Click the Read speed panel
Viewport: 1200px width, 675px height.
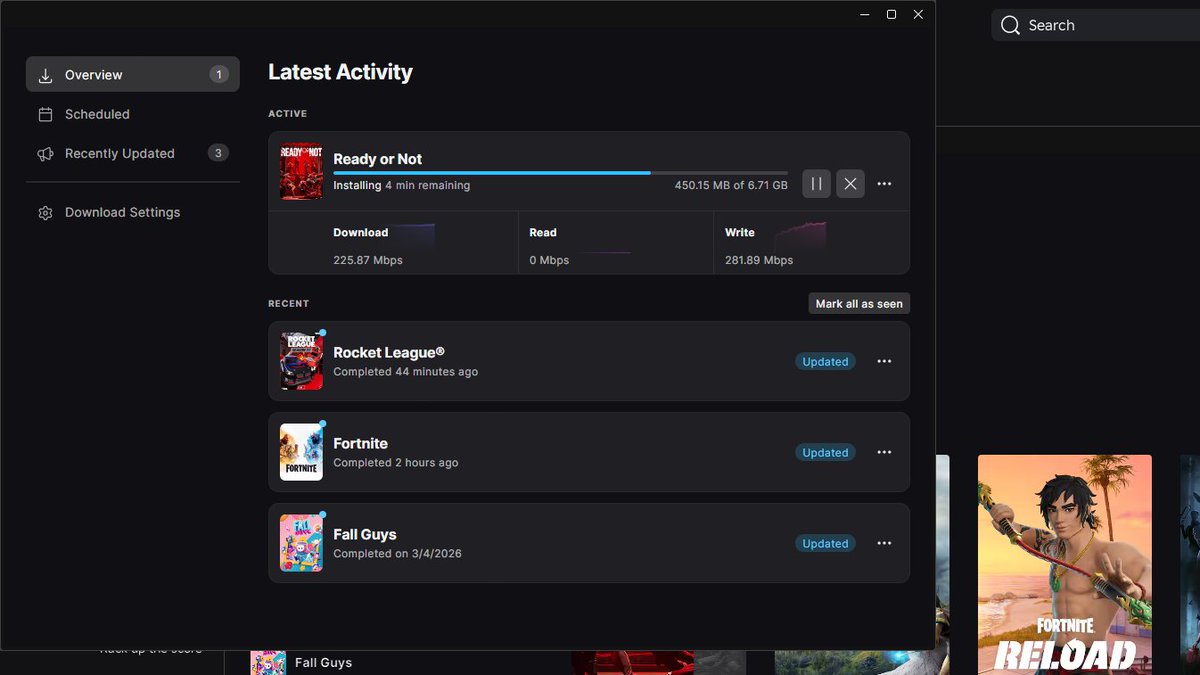point(615,242)
